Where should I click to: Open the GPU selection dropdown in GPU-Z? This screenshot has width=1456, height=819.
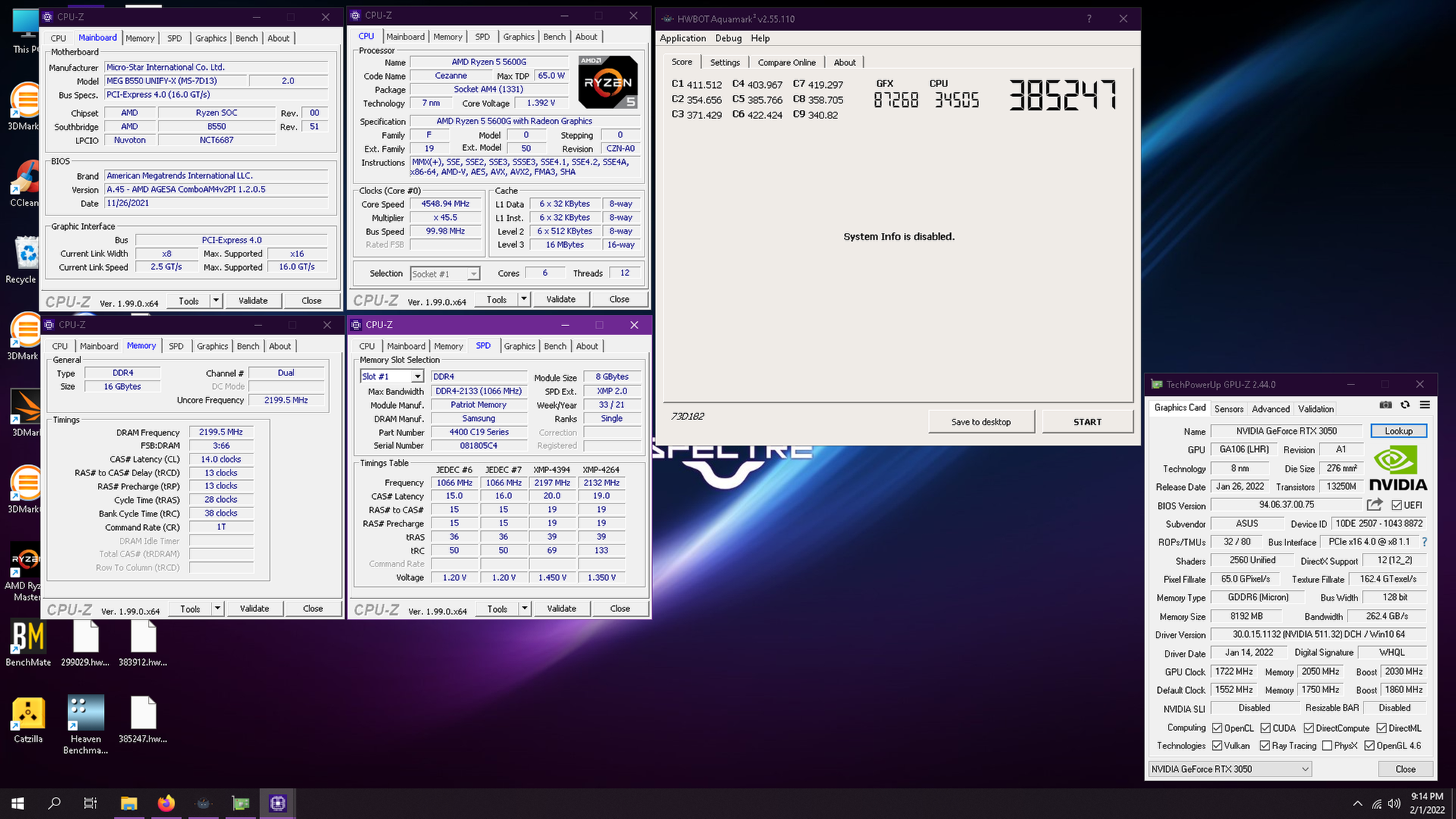click(1230, 769)
